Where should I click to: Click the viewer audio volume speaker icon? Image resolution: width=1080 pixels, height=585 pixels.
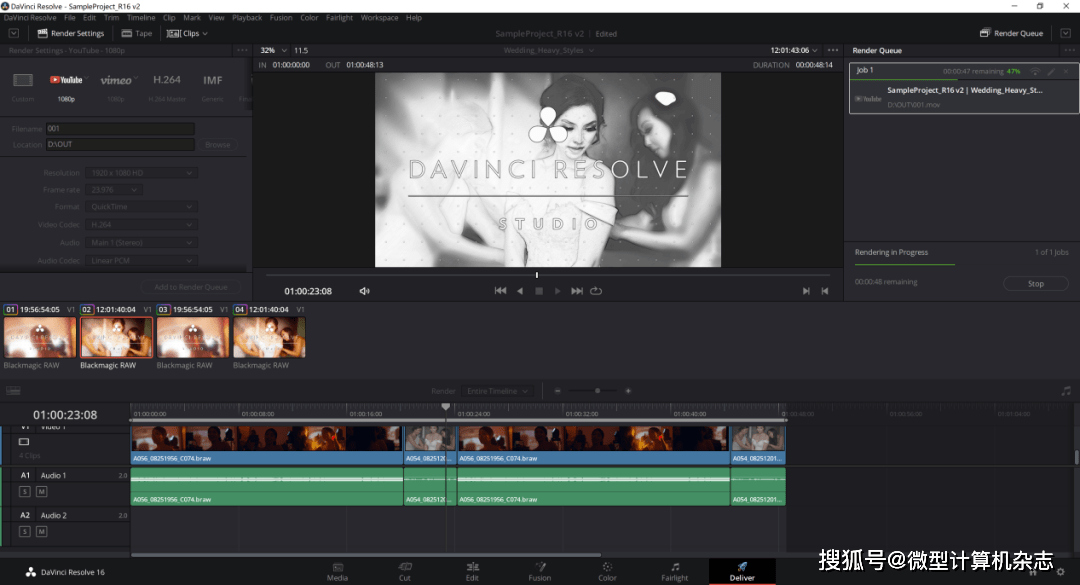[364, 291]
